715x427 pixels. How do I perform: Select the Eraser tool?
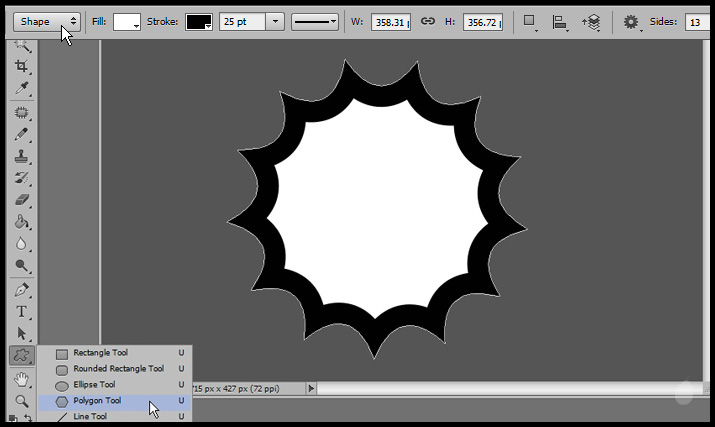[x=21, y=200]
